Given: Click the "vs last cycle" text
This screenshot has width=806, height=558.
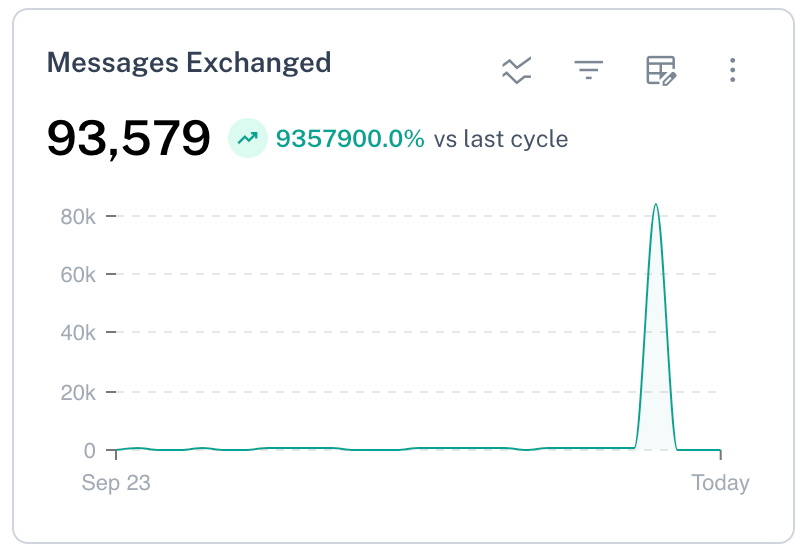Looking at the screenshot, I should click(501, 139).
